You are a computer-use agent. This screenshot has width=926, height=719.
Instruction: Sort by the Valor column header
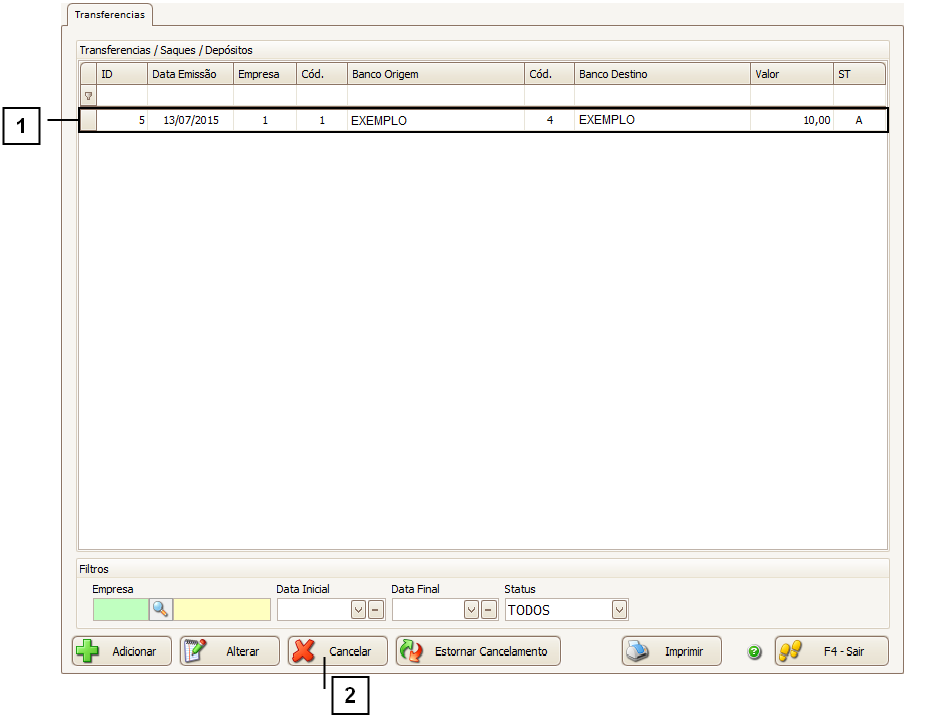[x=791, y=74]
